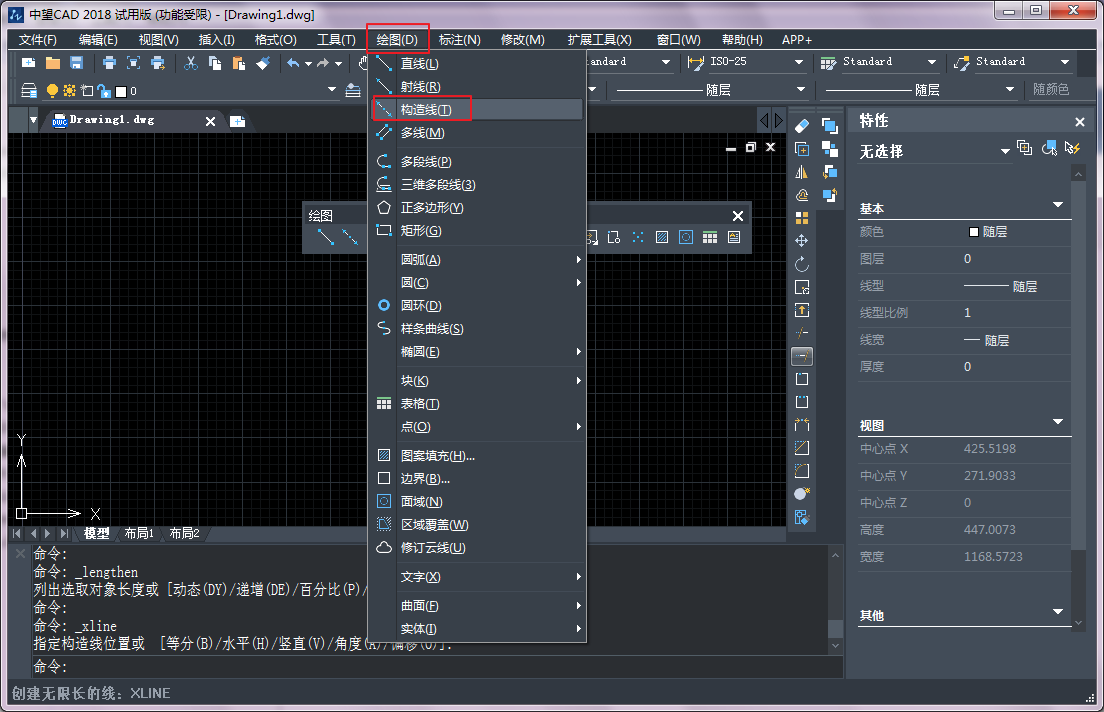Select the Rotate tool
1104x712 pixels.
[x=801, y=264]
